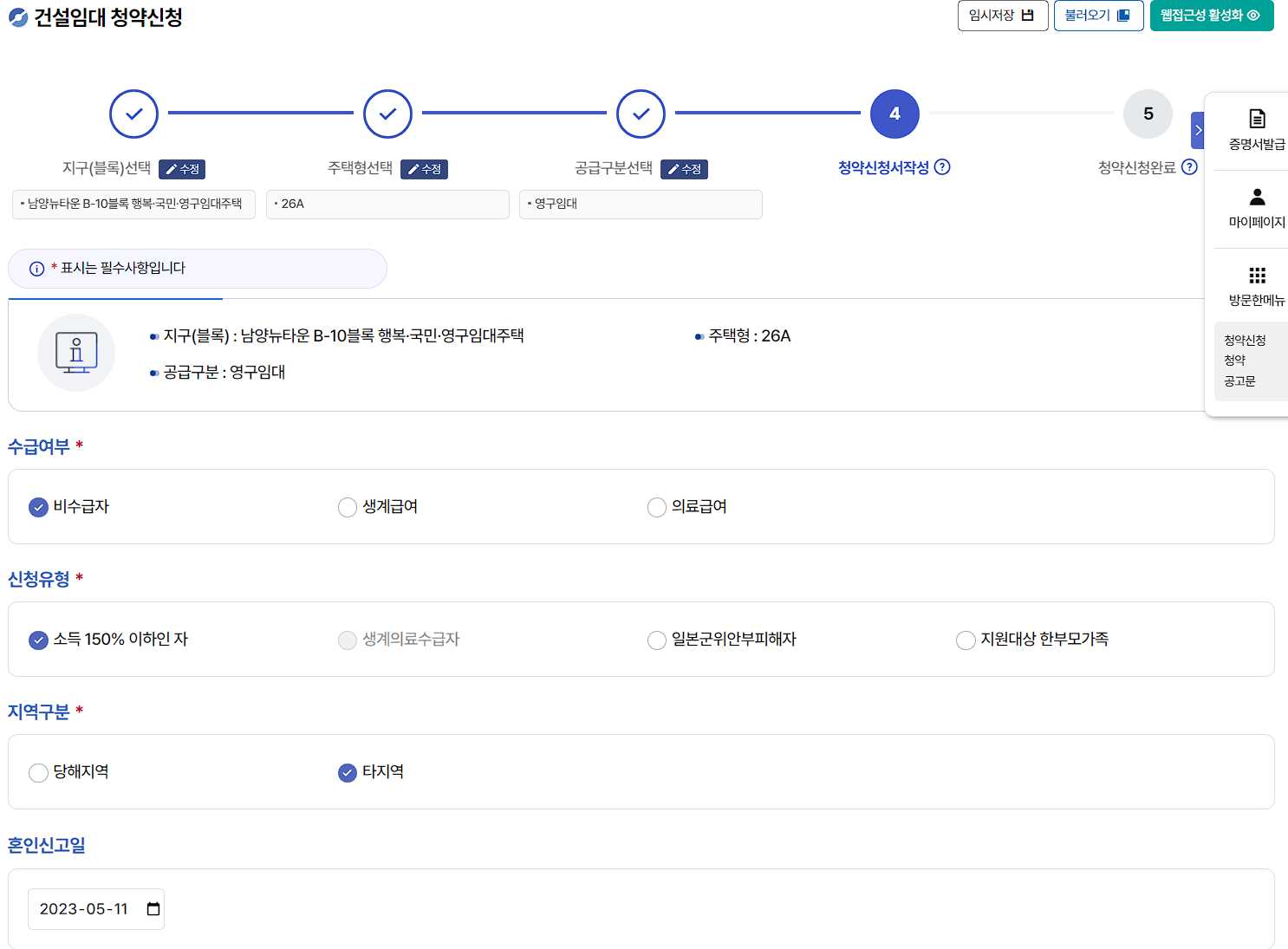1288x949 pixels.
Task: Edit 공급구분선택 with 수정 button
Action: click(x=684, y=169)
